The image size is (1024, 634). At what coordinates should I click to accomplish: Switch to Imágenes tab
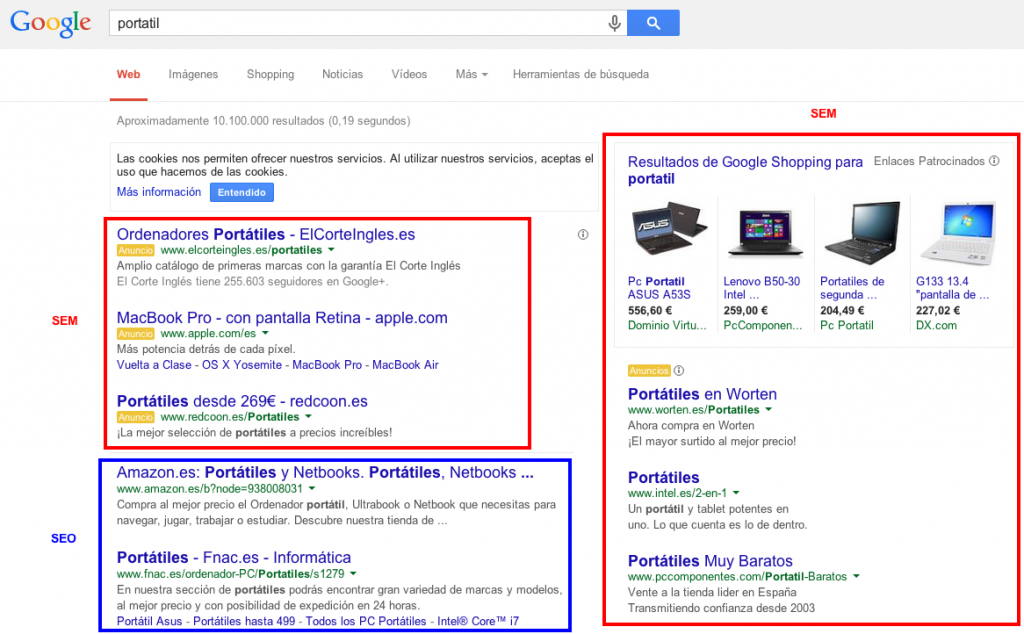[193, 74]
